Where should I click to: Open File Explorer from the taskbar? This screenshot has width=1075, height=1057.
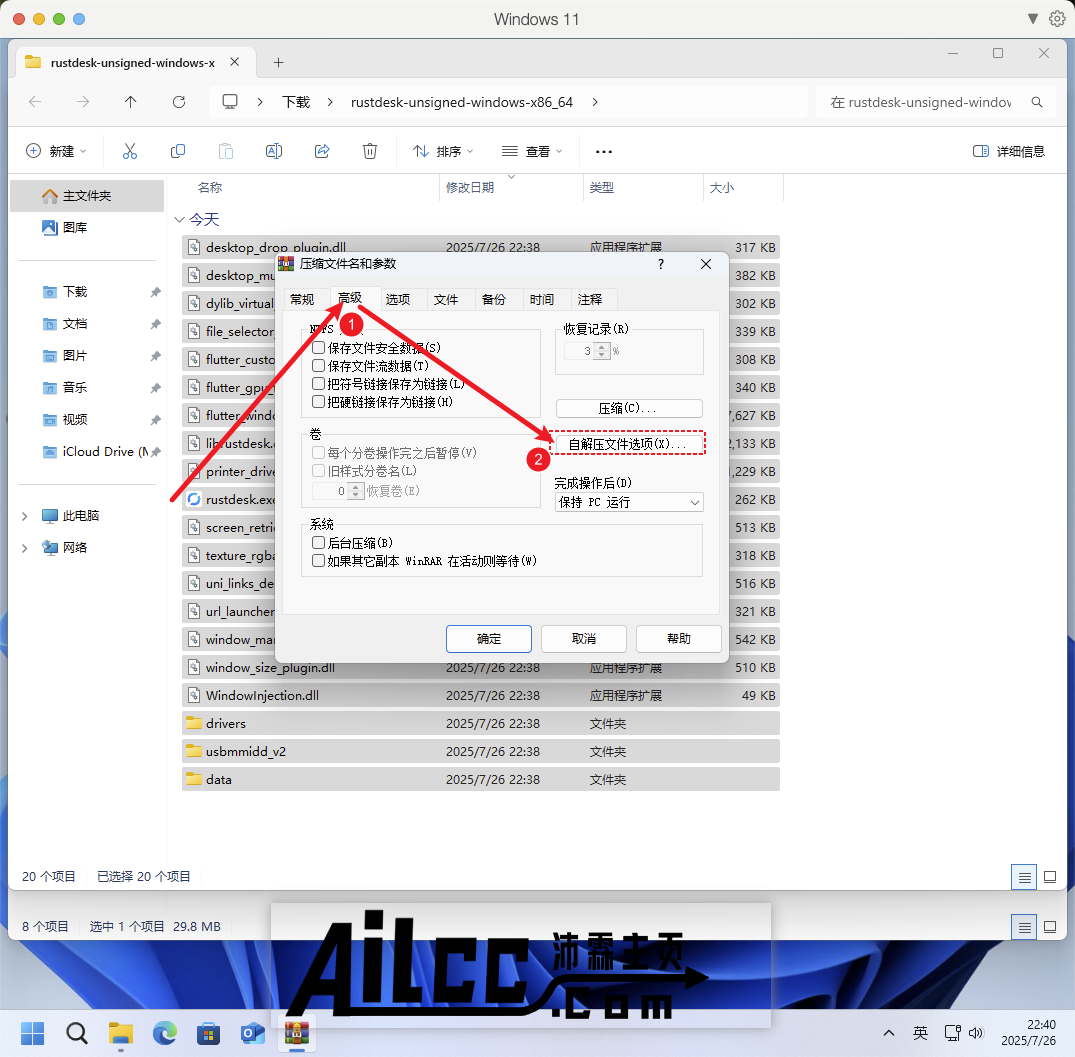pos(121,1033)
